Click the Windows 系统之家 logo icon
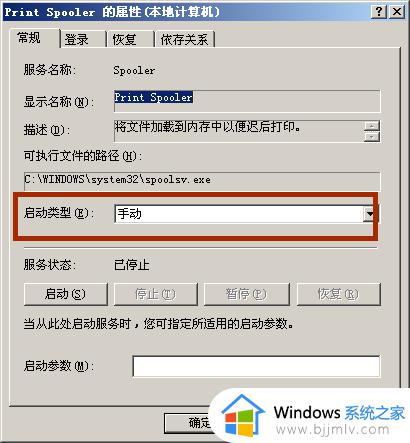This screenshot has height=443, width=410. [x=243, y=415]
